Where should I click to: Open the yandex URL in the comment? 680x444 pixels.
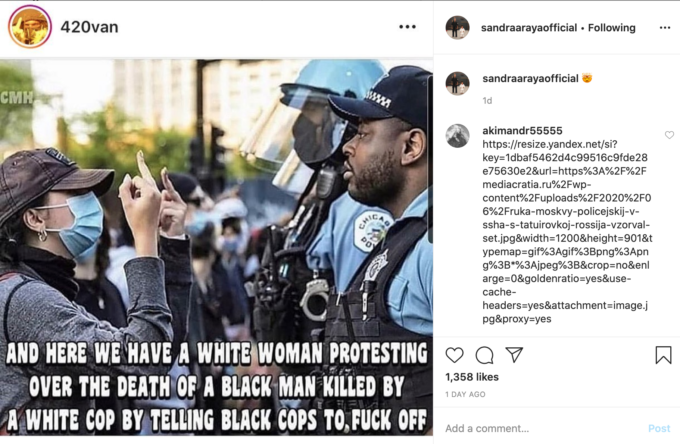tap(567, 232)
